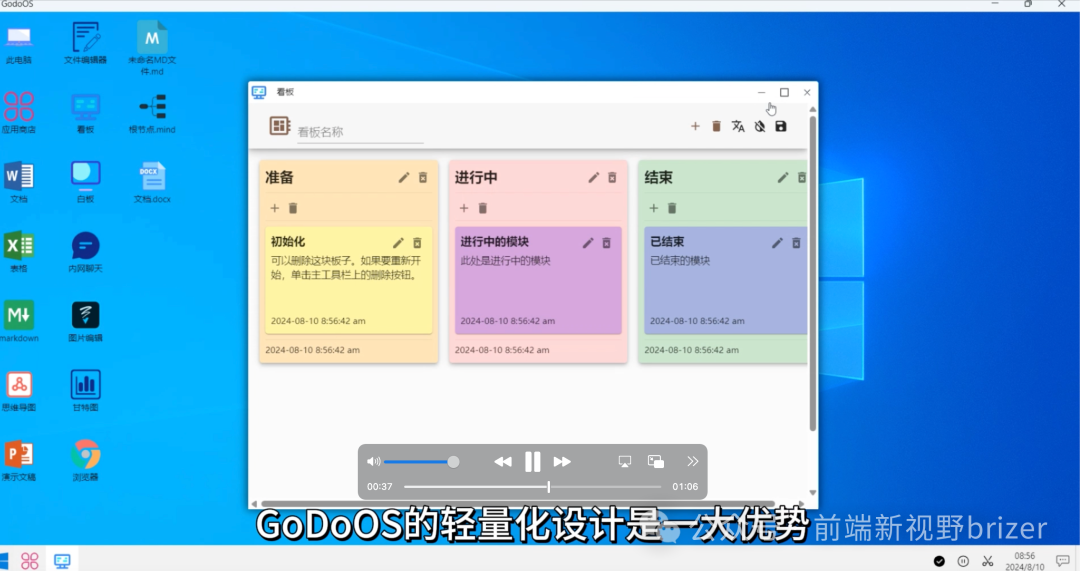Click the kanban window vertical scrollbar
1080x571 pixels.
(813, 273)
